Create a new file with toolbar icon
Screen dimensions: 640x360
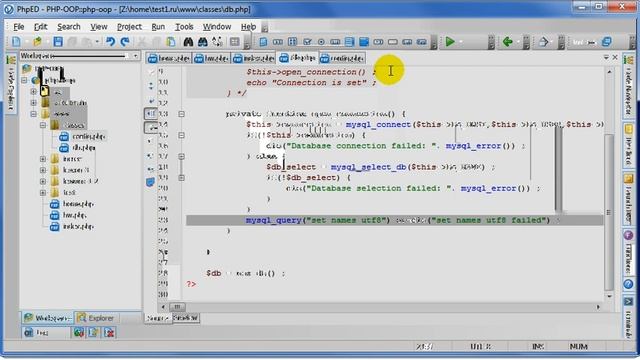click(16, 42)
